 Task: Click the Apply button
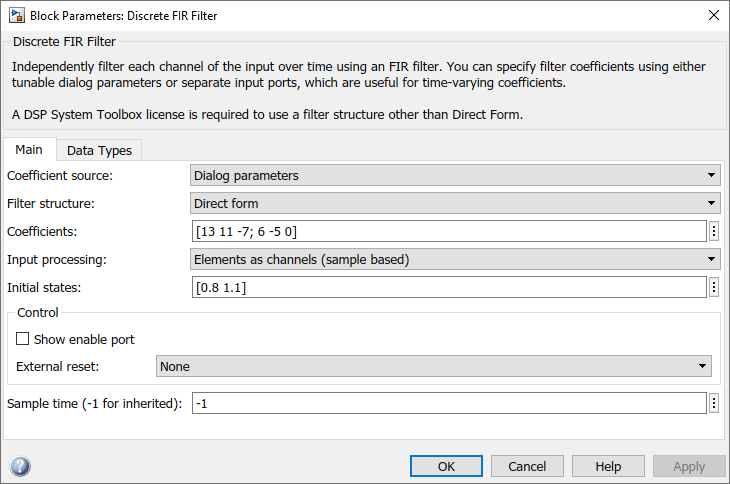coord(689,466)
